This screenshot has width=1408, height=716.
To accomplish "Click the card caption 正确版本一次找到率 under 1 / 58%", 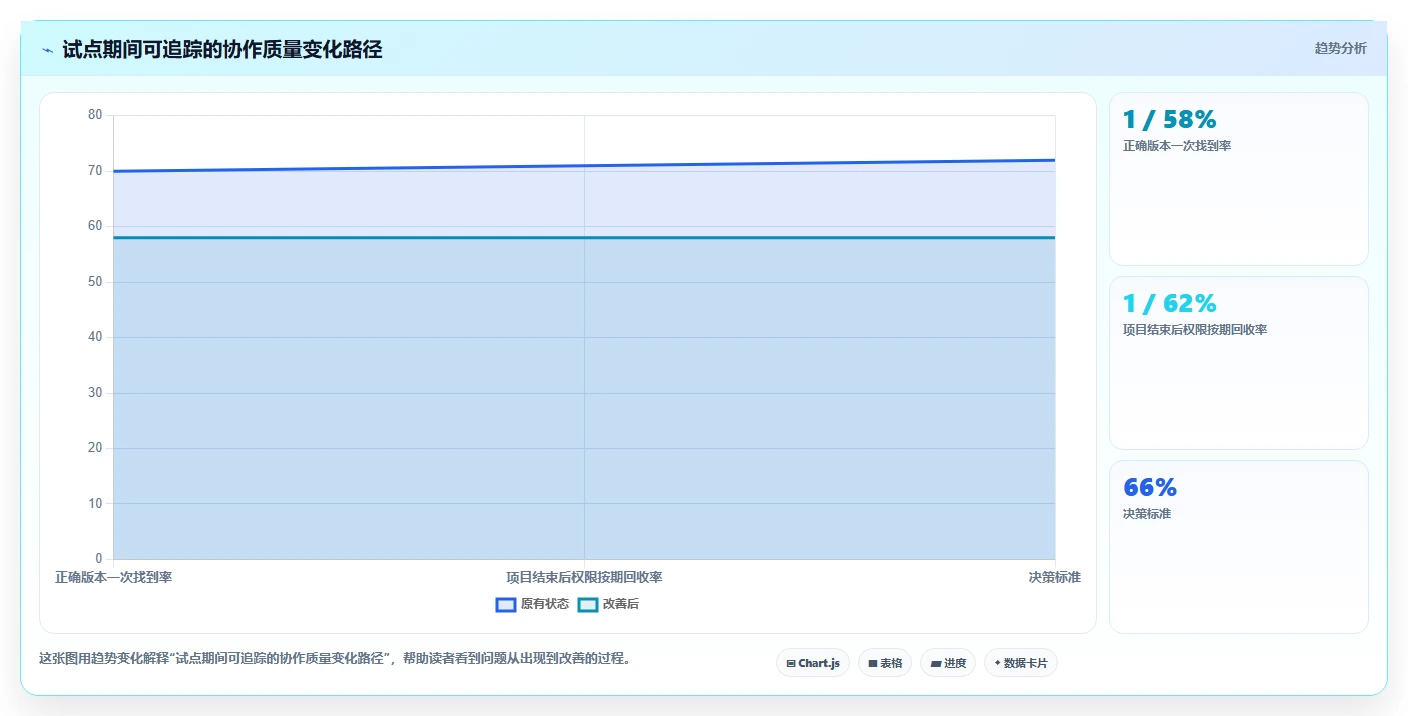I will (1177, 146).
